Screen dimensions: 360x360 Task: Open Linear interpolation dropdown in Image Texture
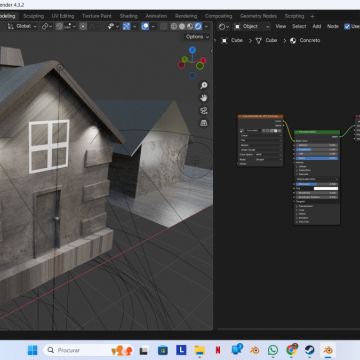tap(261, 135)
